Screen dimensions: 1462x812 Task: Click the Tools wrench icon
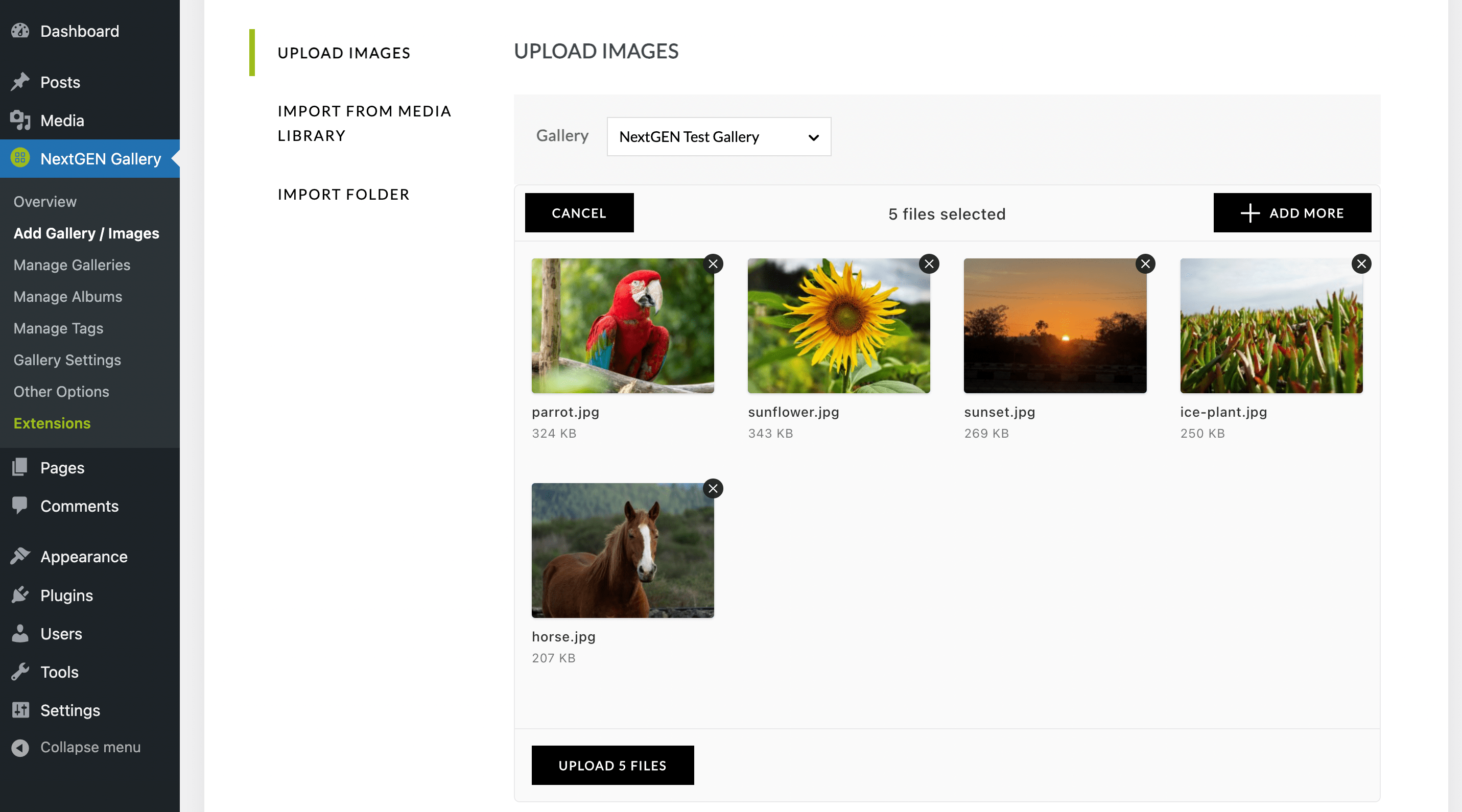coord(20,672)
